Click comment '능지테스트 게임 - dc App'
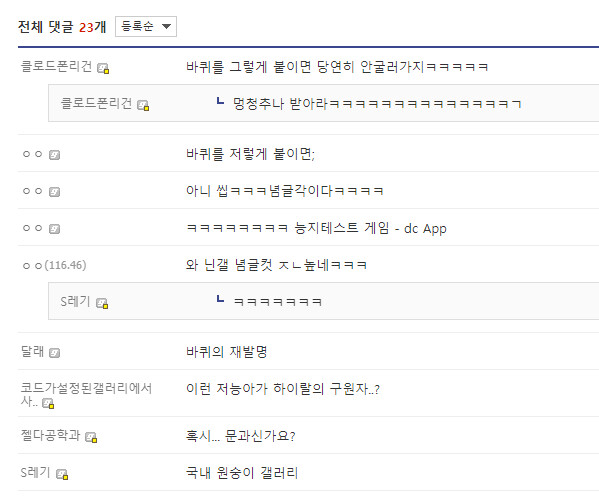Image resolution: width=599 pixels, height=496 pixels. (x=316, y=228)
